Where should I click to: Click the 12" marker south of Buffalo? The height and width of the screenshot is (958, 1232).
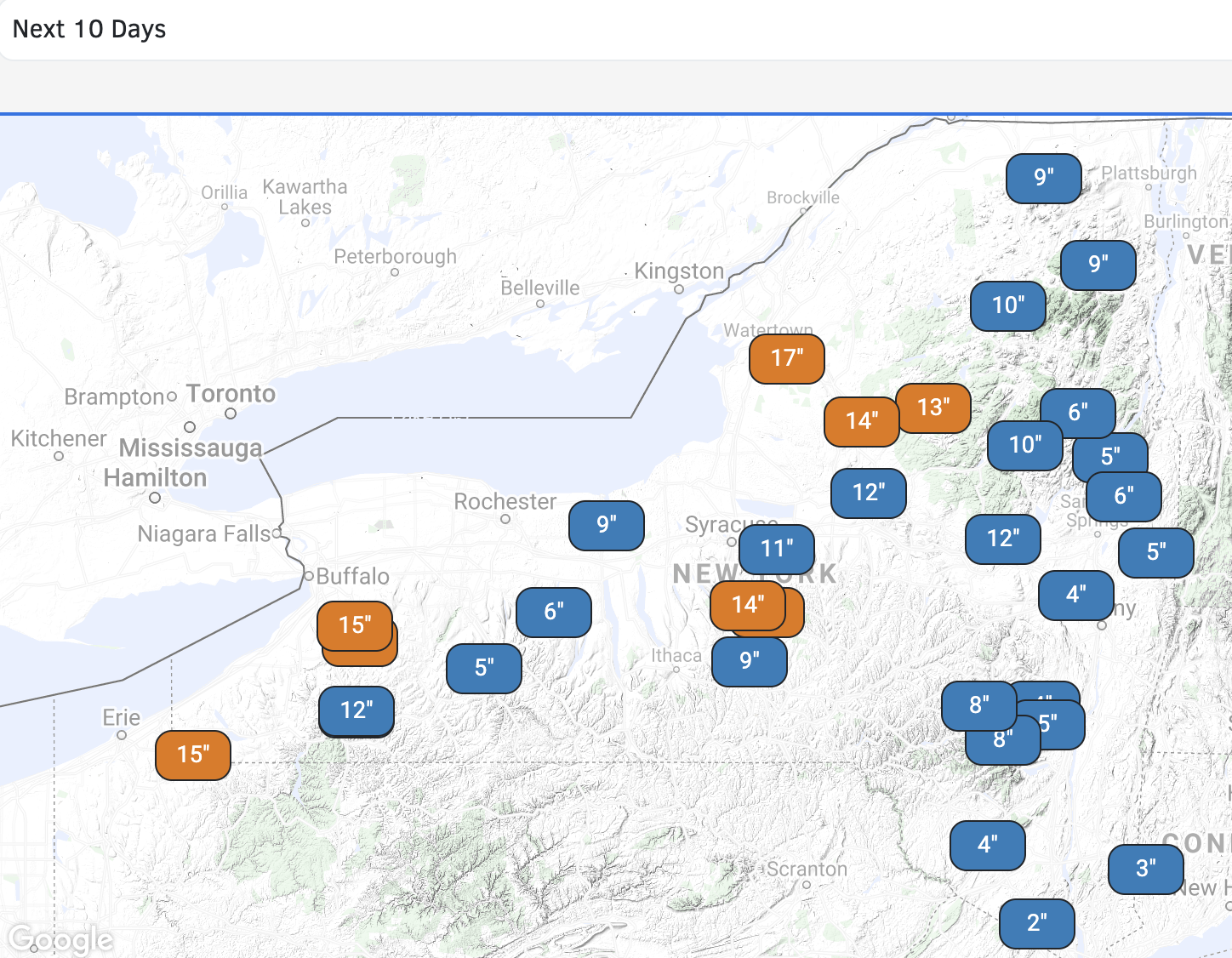(356, 710)
